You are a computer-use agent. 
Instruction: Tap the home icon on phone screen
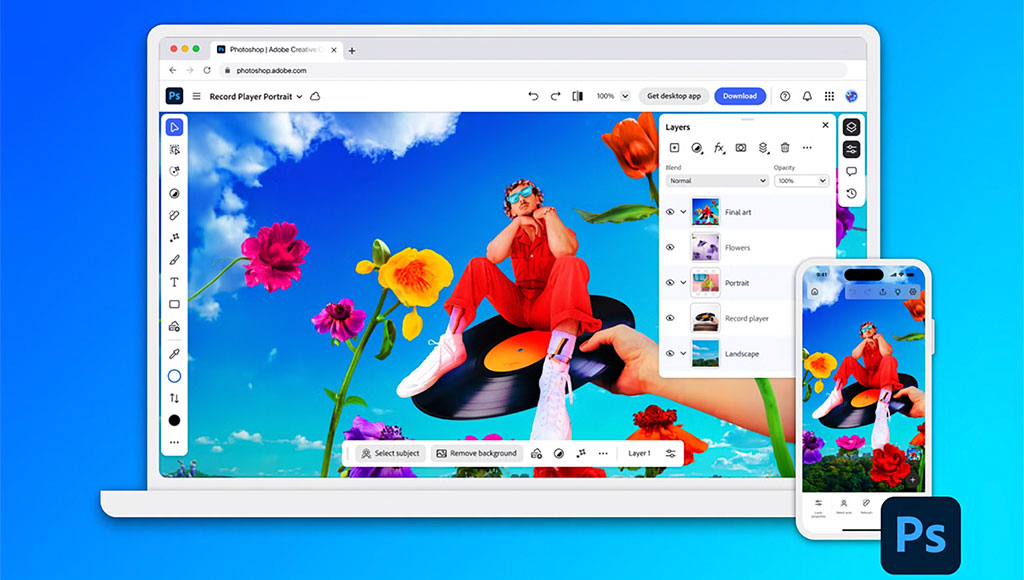[814, 291]
